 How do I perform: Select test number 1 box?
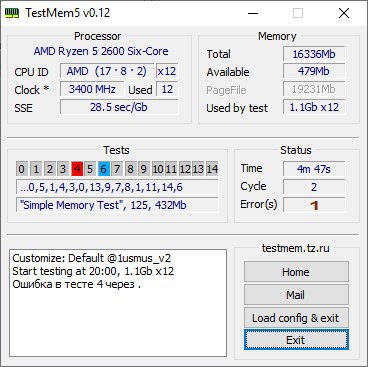click(x=36, y=169)
